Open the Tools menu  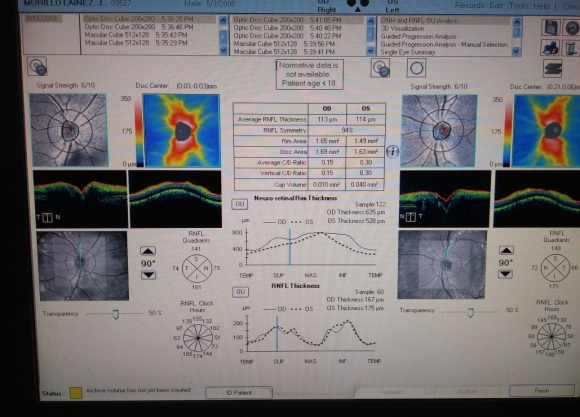pos(518,6)
